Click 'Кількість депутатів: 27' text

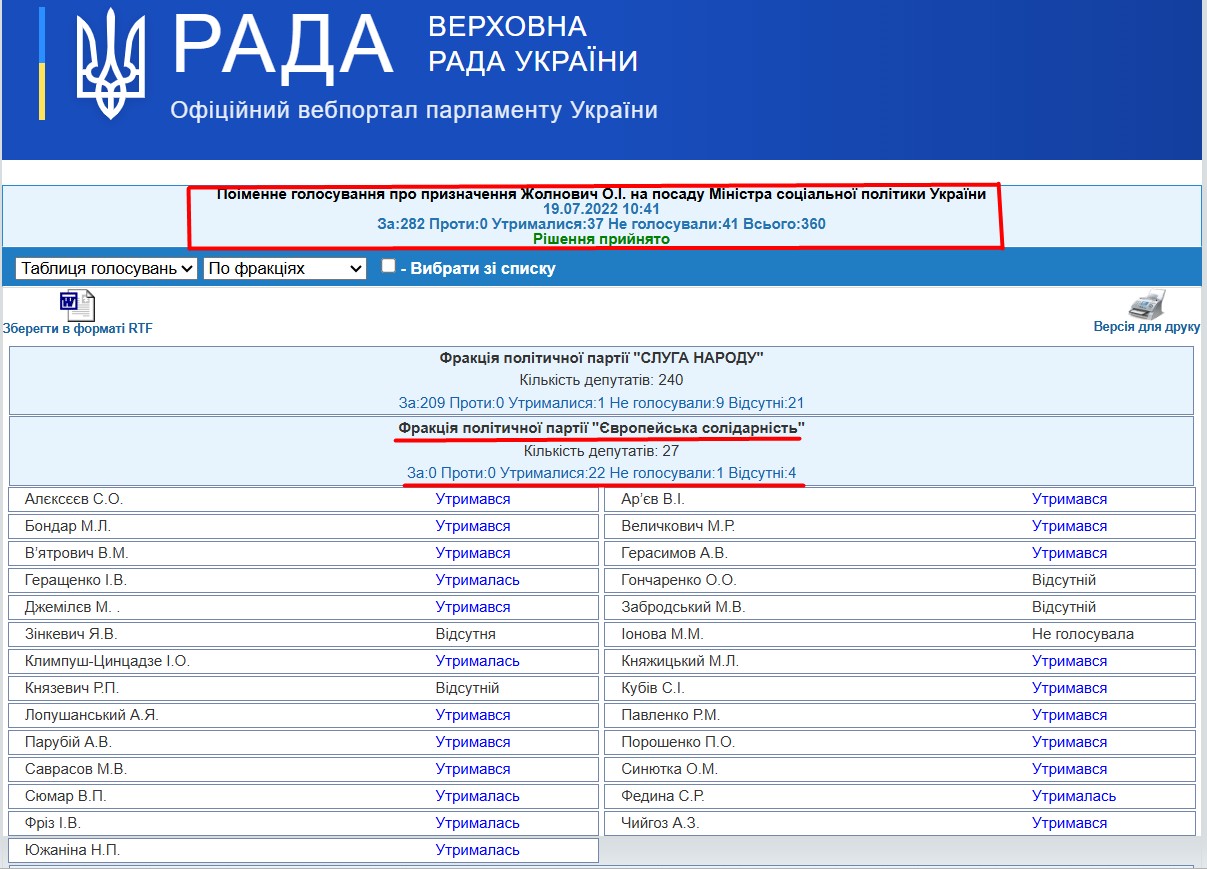[x=601, y=451]
